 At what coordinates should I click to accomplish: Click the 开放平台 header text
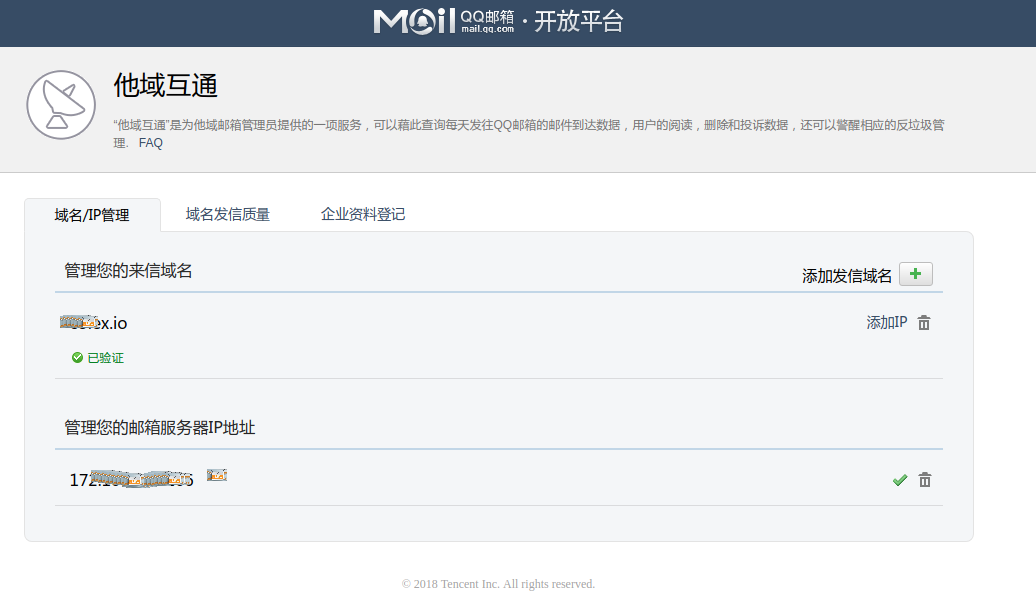tap(578, 21)
